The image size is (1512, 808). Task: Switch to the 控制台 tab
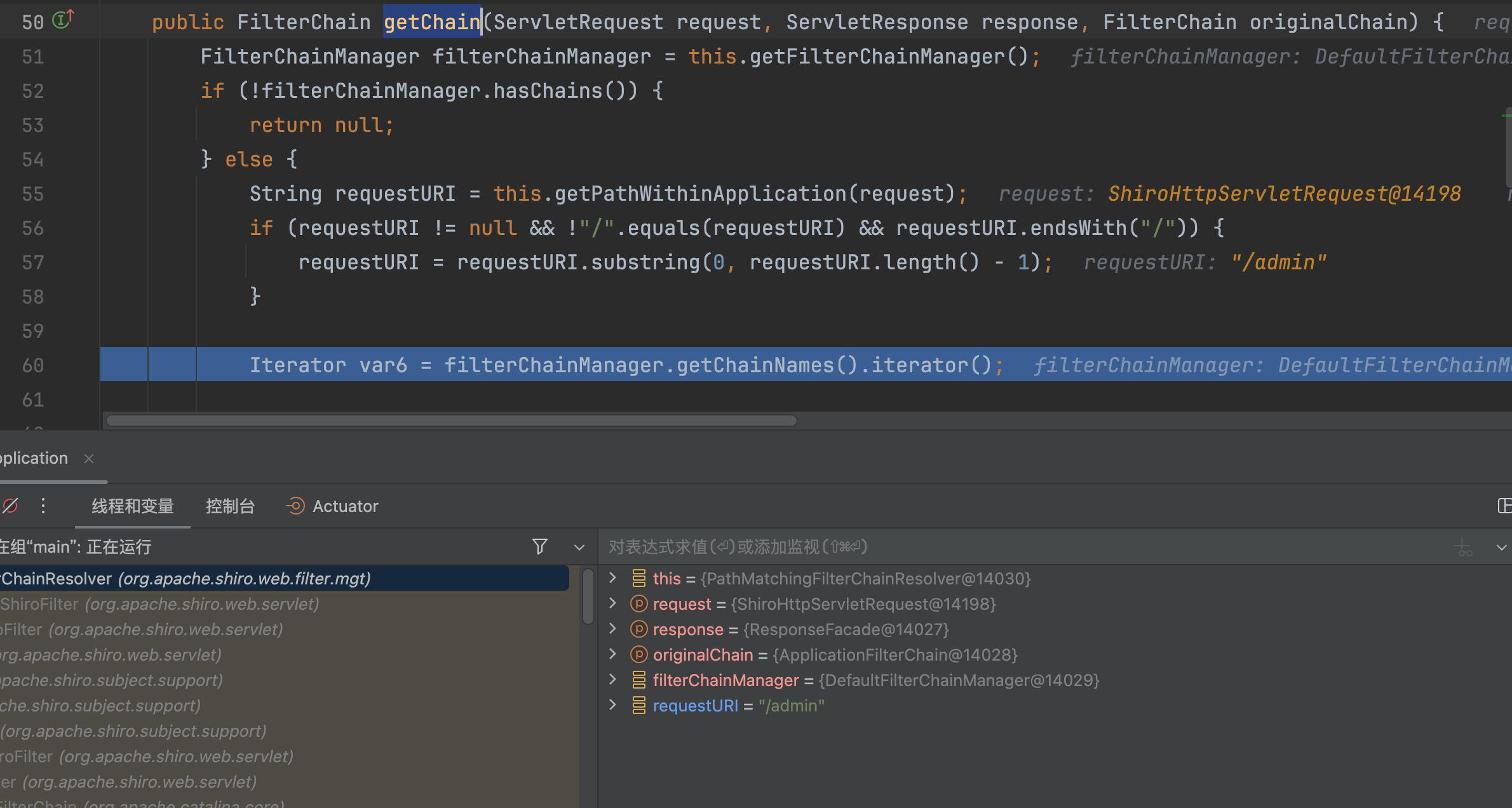click(230, 506)
